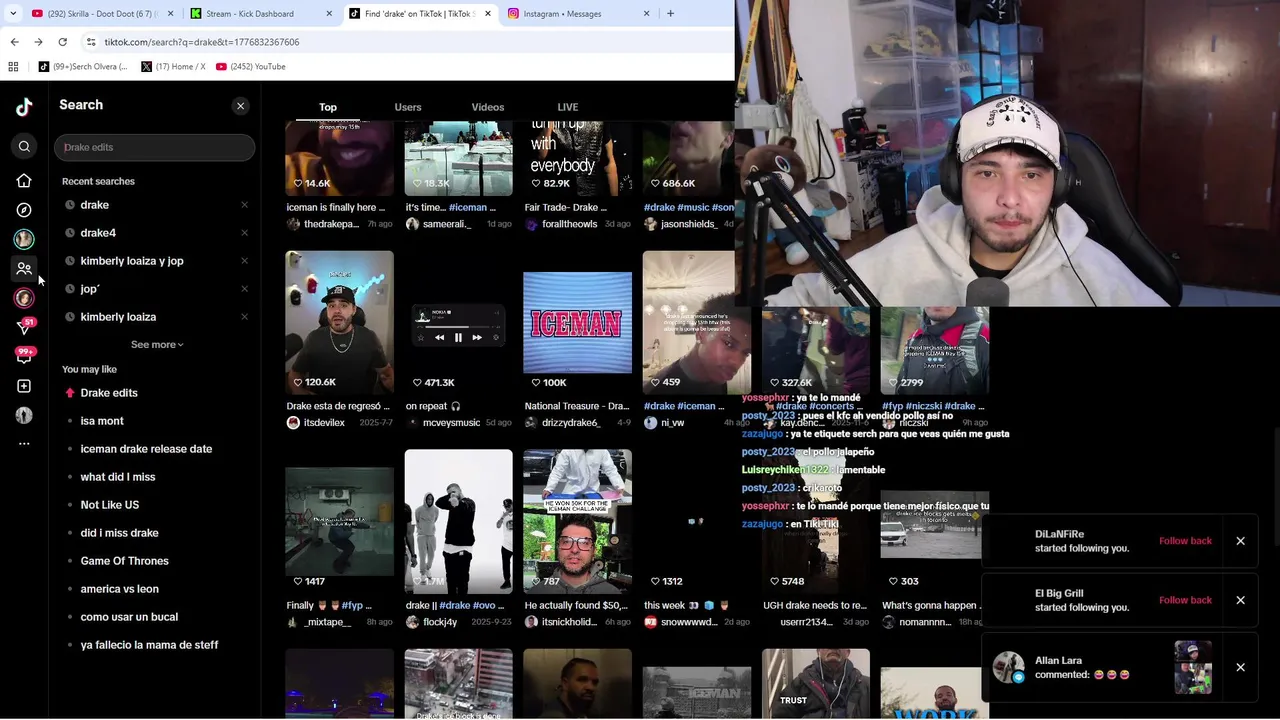The image size is (1280, 720).
Task: Select suggestion 'america vs leon'
Action: (119, 589)
